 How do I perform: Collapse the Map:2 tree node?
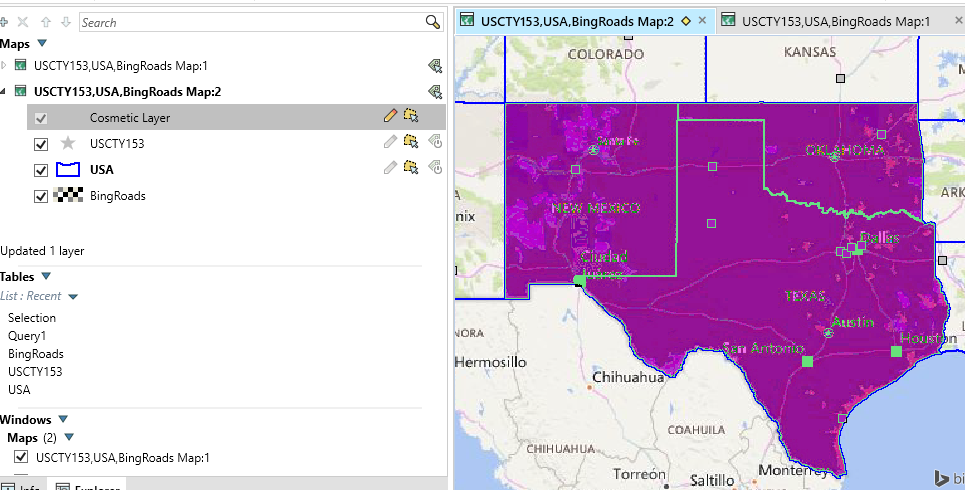click(x=3, y=92)
